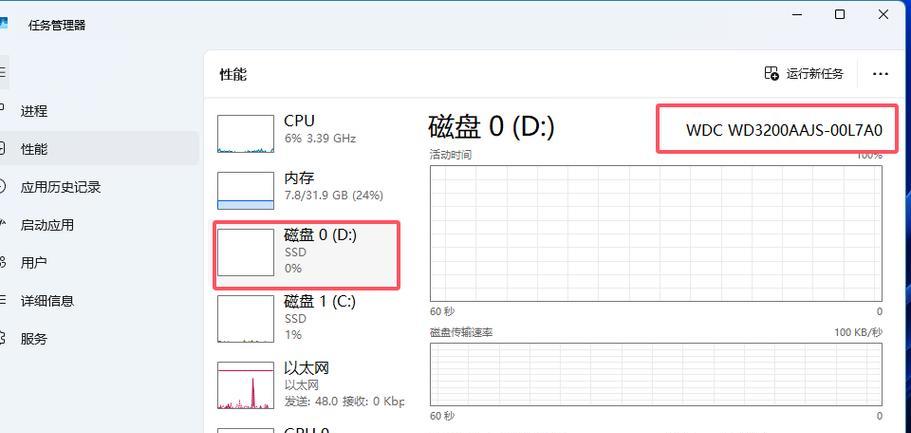Click the disk transfer rate chart area
Image resolution: width=911 pixels, height=433 pixels.
pos(656,374)
